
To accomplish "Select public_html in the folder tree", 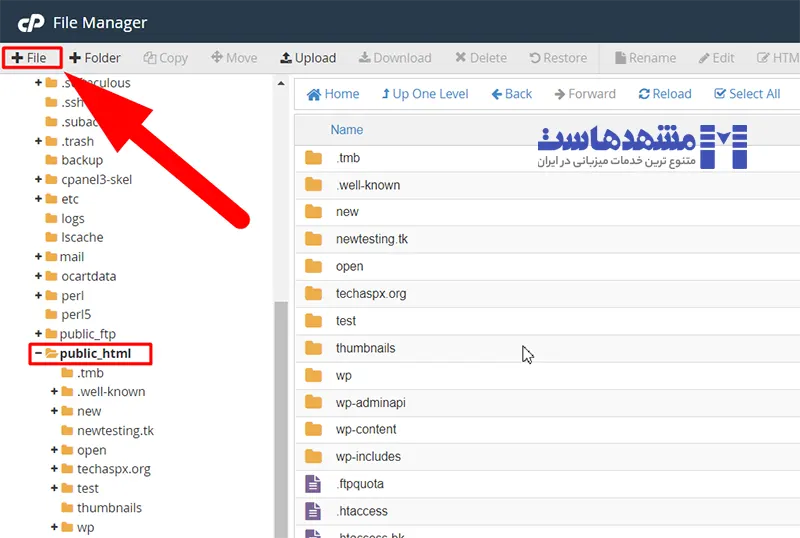I will click(x=95, y=353).
